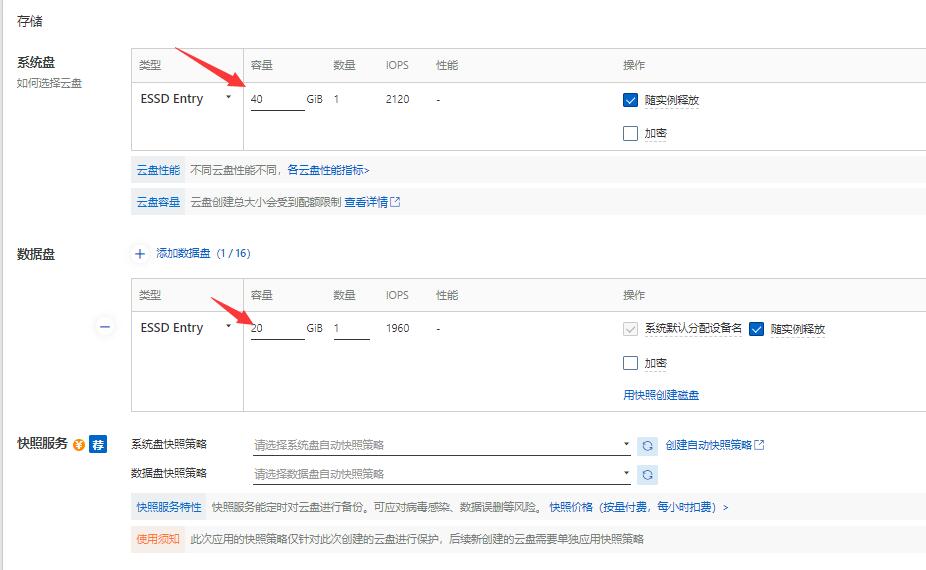The height and width of the screenshot is (570, 926).
Task: Expand 系统盘快照策略 selection dropdown
Action: pyautogui.click(x=441, y=445)
